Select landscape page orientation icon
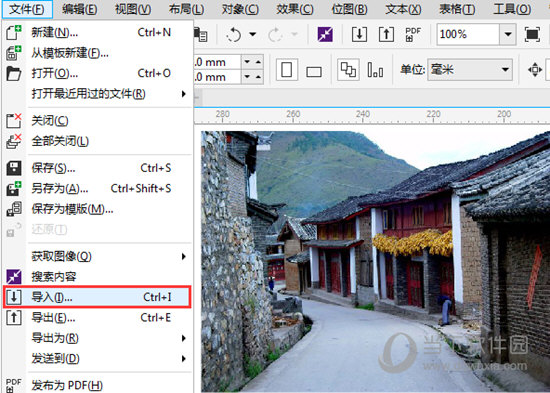This screenshot has height=393, width=550. click(314, 72)
